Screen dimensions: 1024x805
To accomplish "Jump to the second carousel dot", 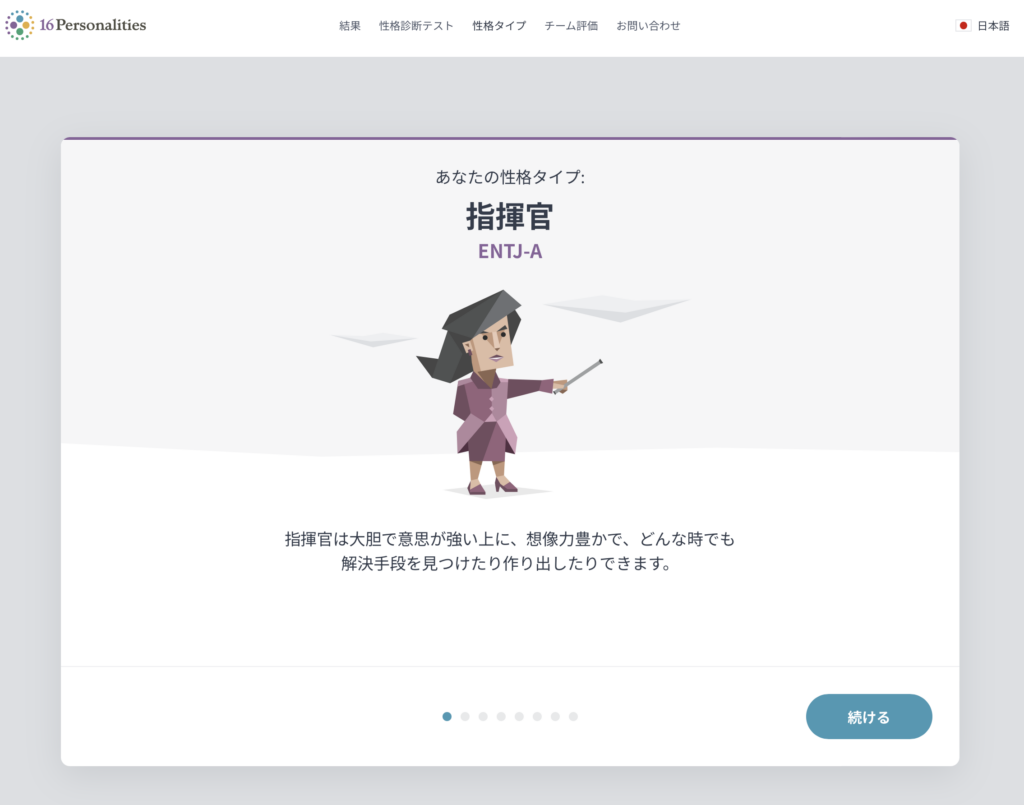I will (464, 716).
